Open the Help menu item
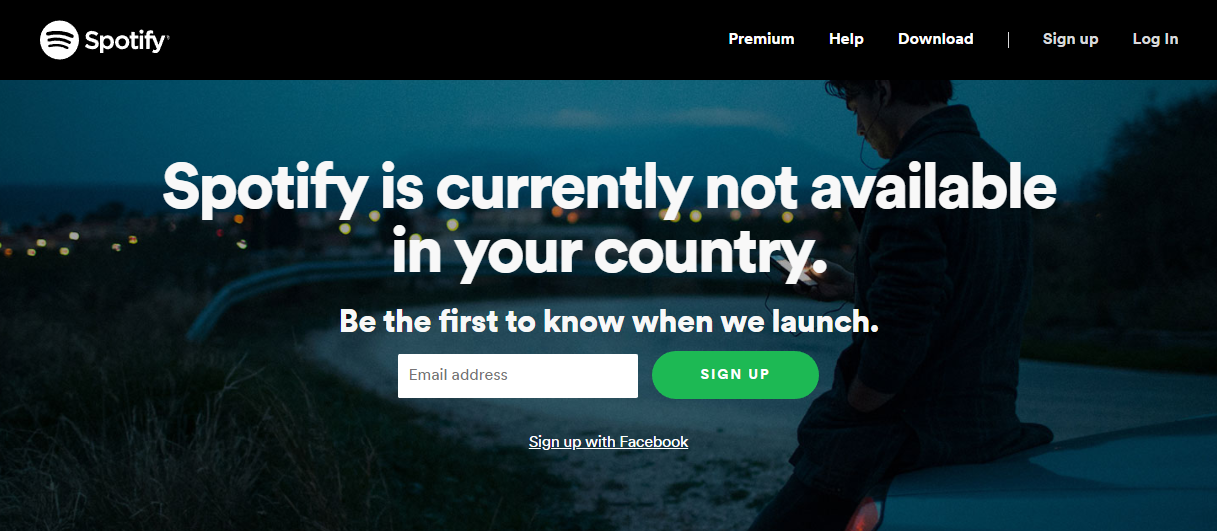Screen dimensions: 1217x531 [x=846, y=39]
